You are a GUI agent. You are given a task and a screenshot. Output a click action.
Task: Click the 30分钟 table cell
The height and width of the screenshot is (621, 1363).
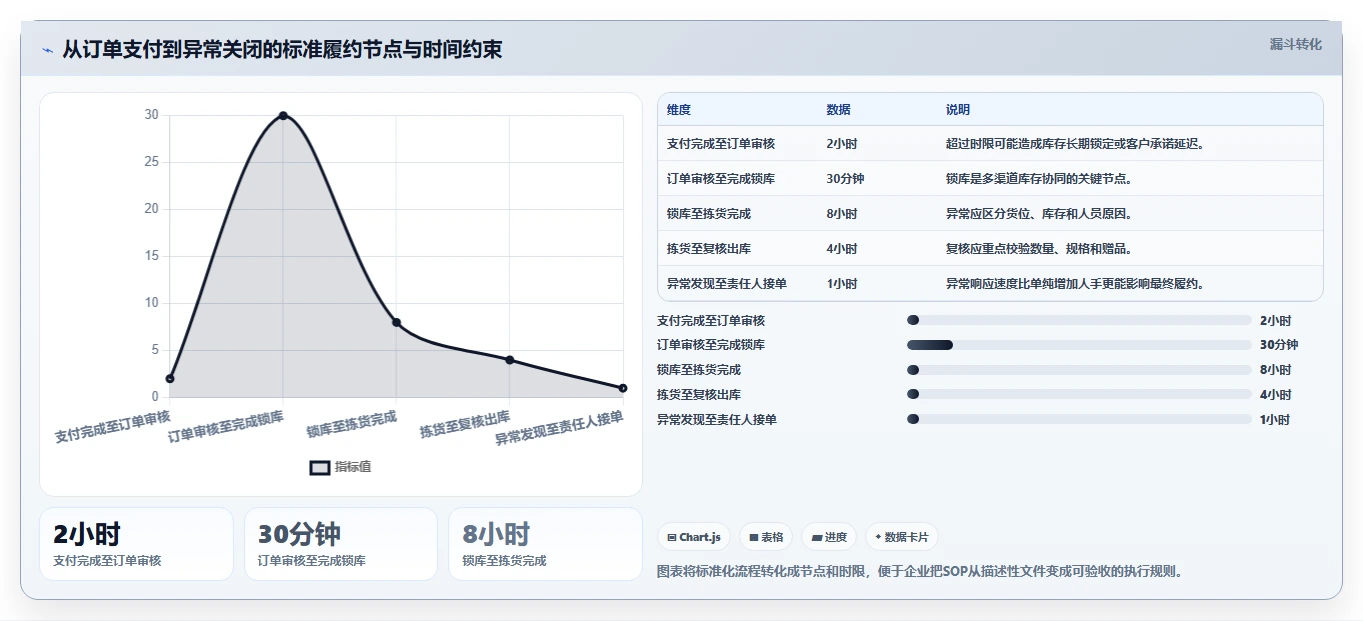pyautogui.click(x=845, y=179)
